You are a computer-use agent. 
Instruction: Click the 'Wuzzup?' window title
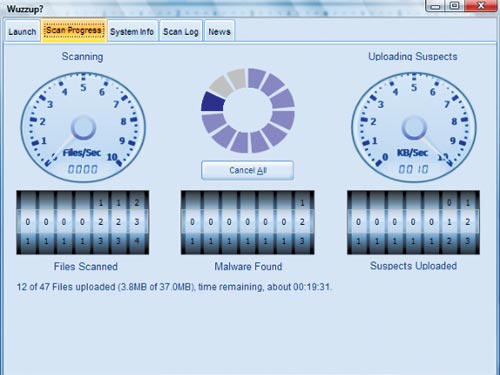click(x=25, y=9)
